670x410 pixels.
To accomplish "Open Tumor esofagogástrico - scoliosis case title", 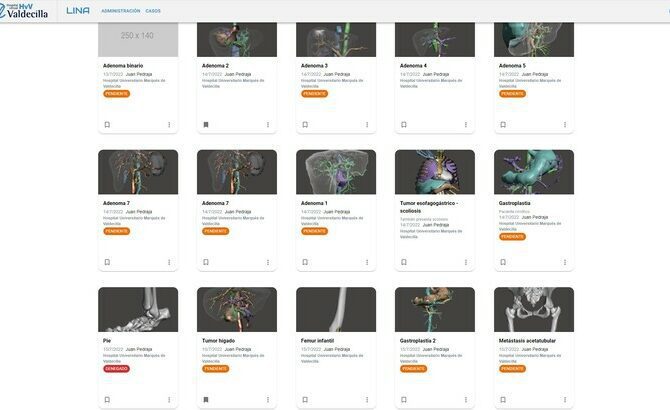I will tap(429, 207).
